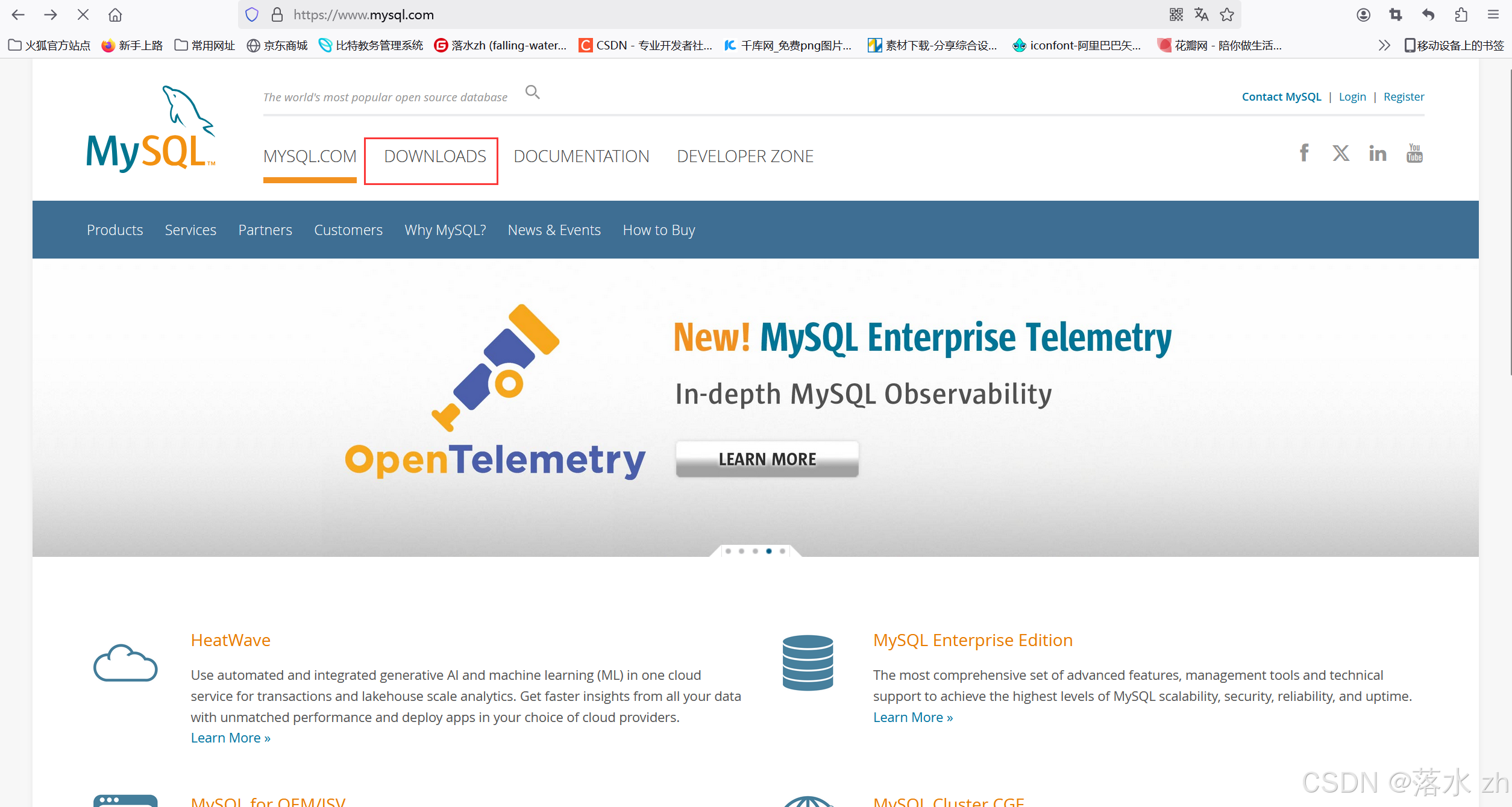Open the HeatWave heading link

[x=230, y=640]
